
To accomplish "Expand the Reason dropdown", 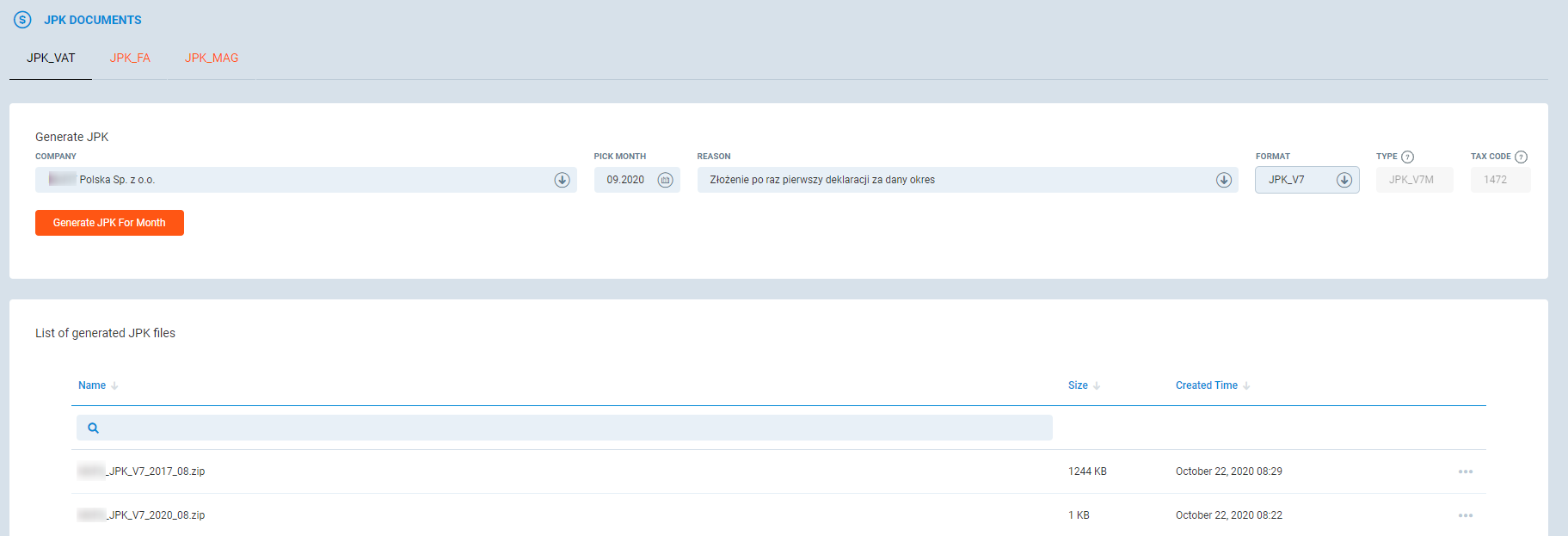I will click(x=1223, y=180).
